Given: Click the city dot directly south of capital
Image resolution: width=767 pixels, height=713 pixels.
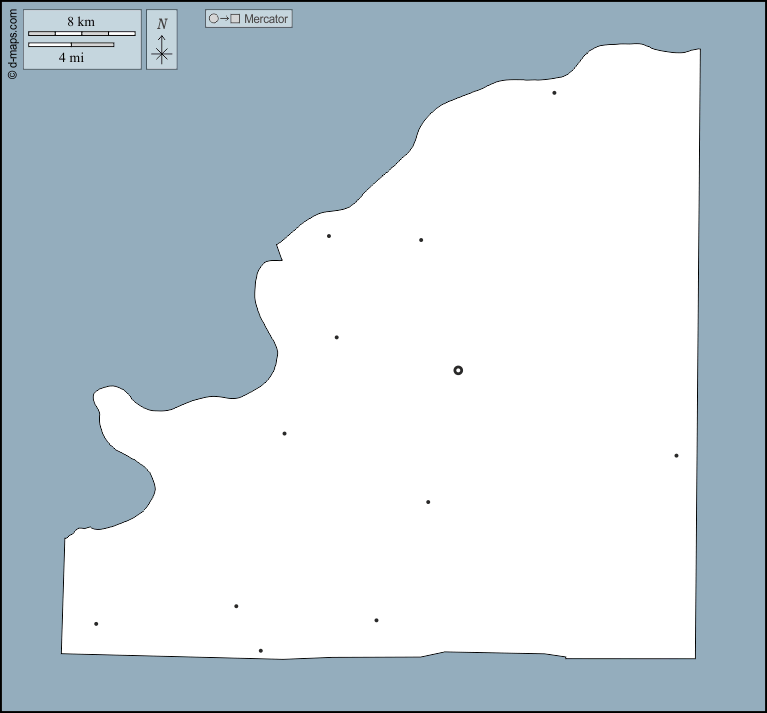Looking at the screenshot, I should (428, 502).
